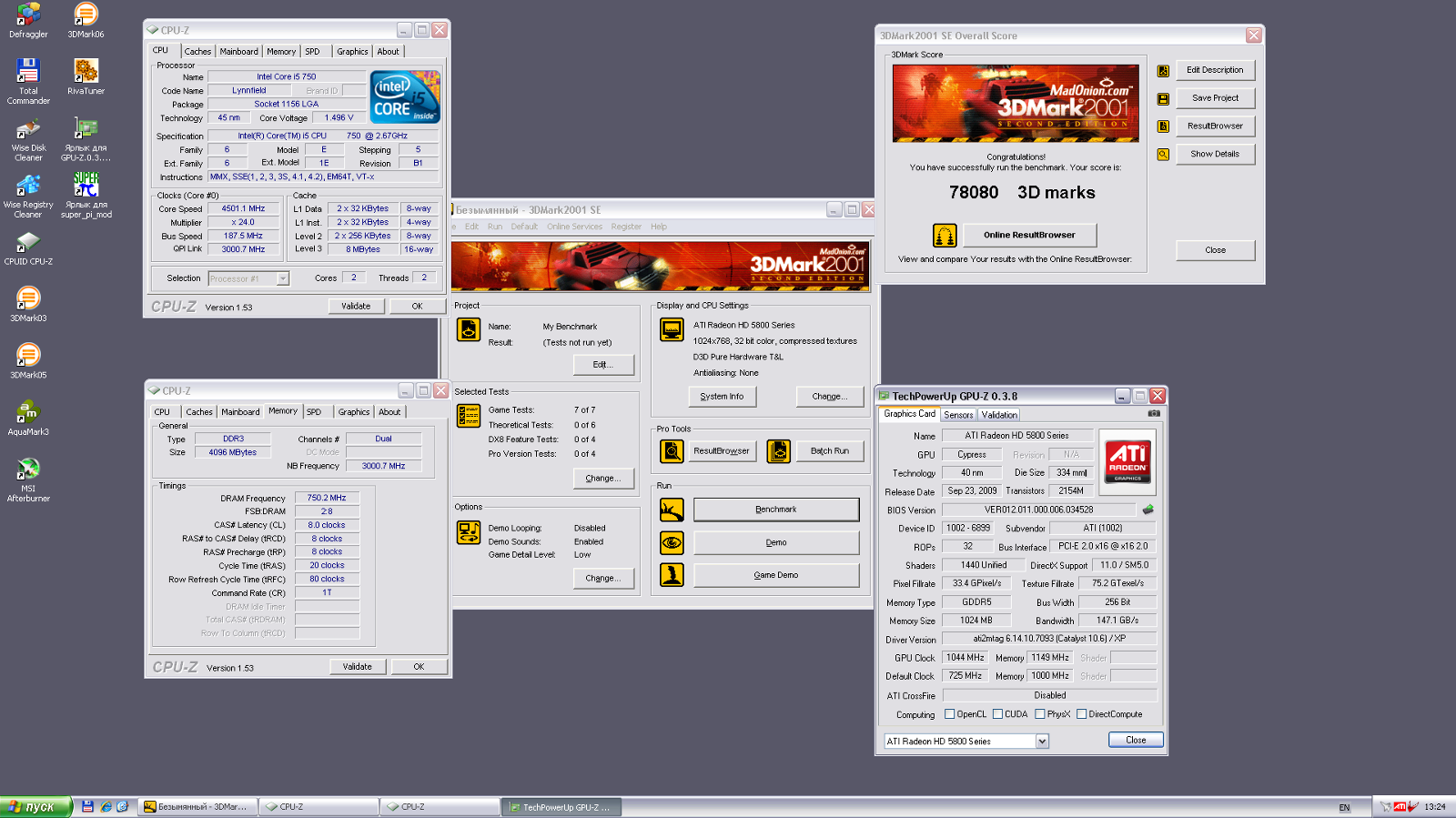Click the Internet Explorer quick launch icon
1456x818 pixels.
click(x=106, y=807)
